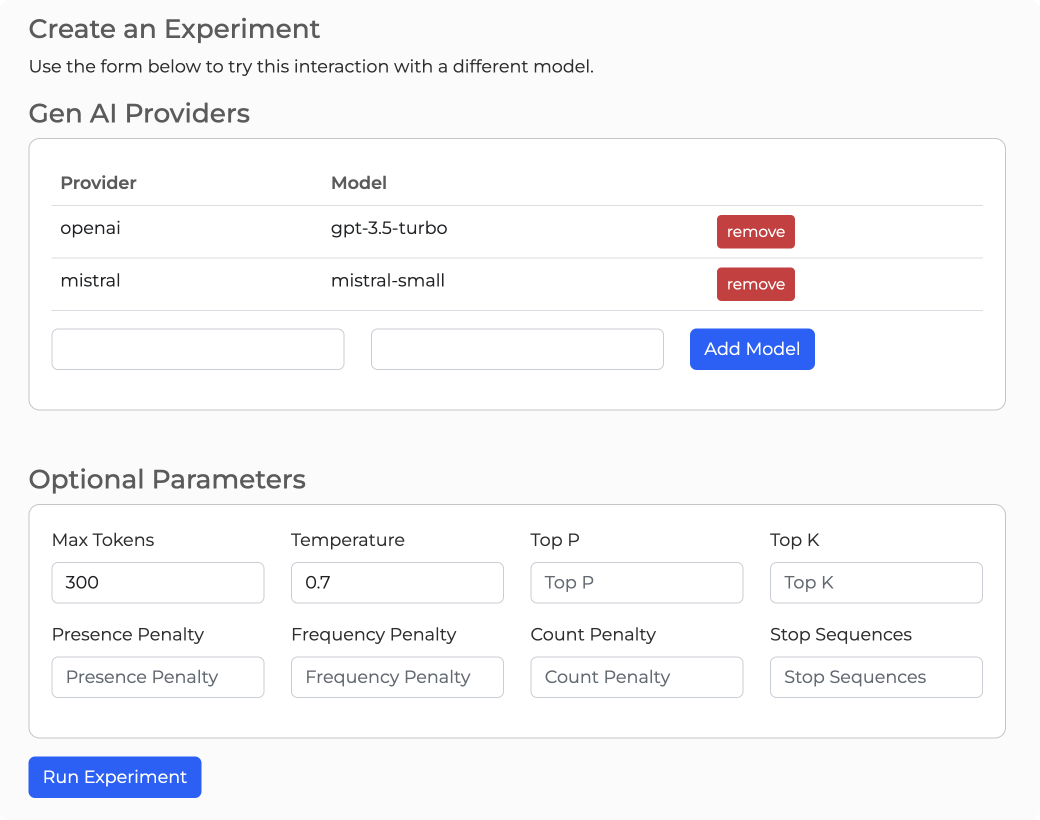Focus the empty new provider name field
This screenshot has height=820, width=1040.
click(x=198, y=349)
